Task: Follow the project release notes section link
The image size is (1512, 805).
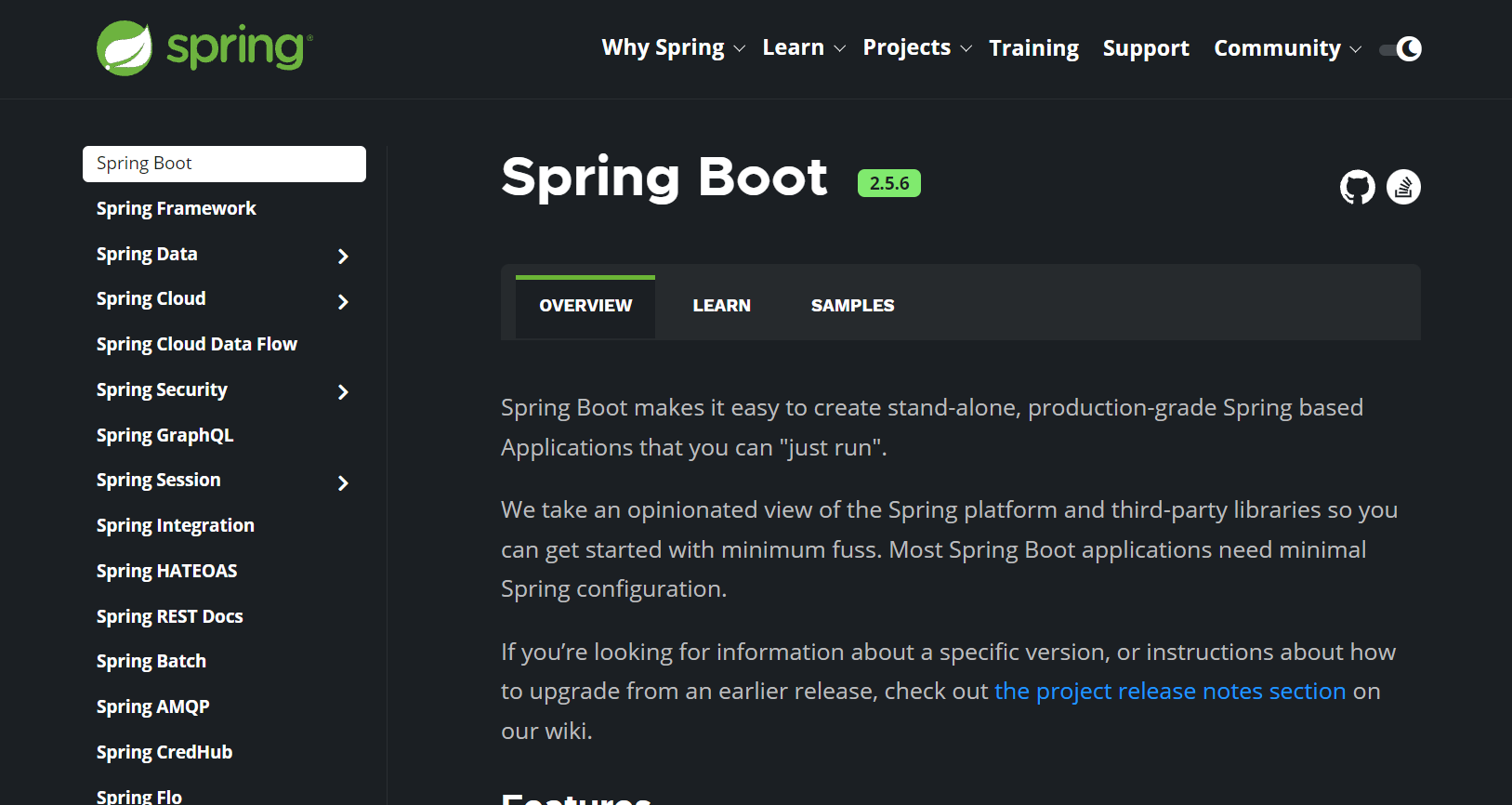Action: tap(1170, 691)
